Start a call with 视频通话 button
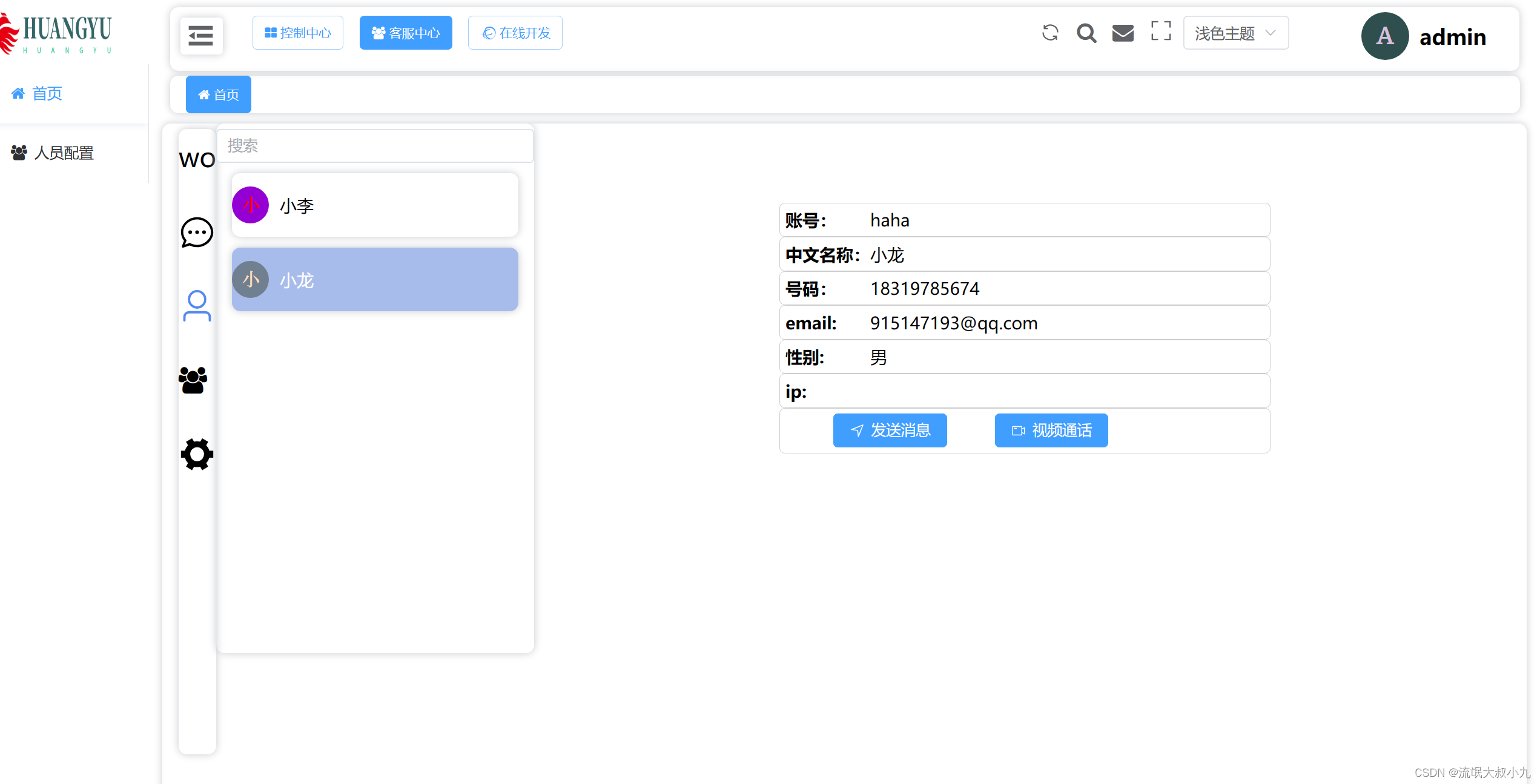Screen dimensions: 1540x784 pyautogui.click(x=1051, y=430)
